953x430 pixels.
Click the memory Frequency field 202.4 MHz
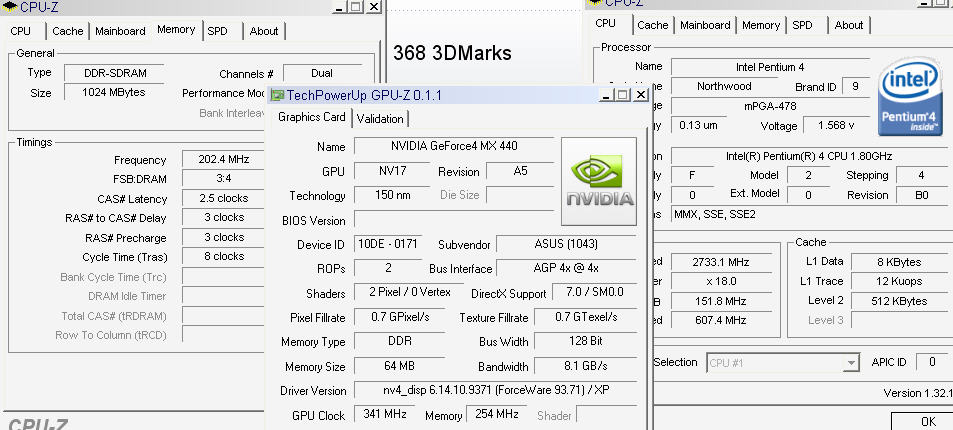pos(224,159)
